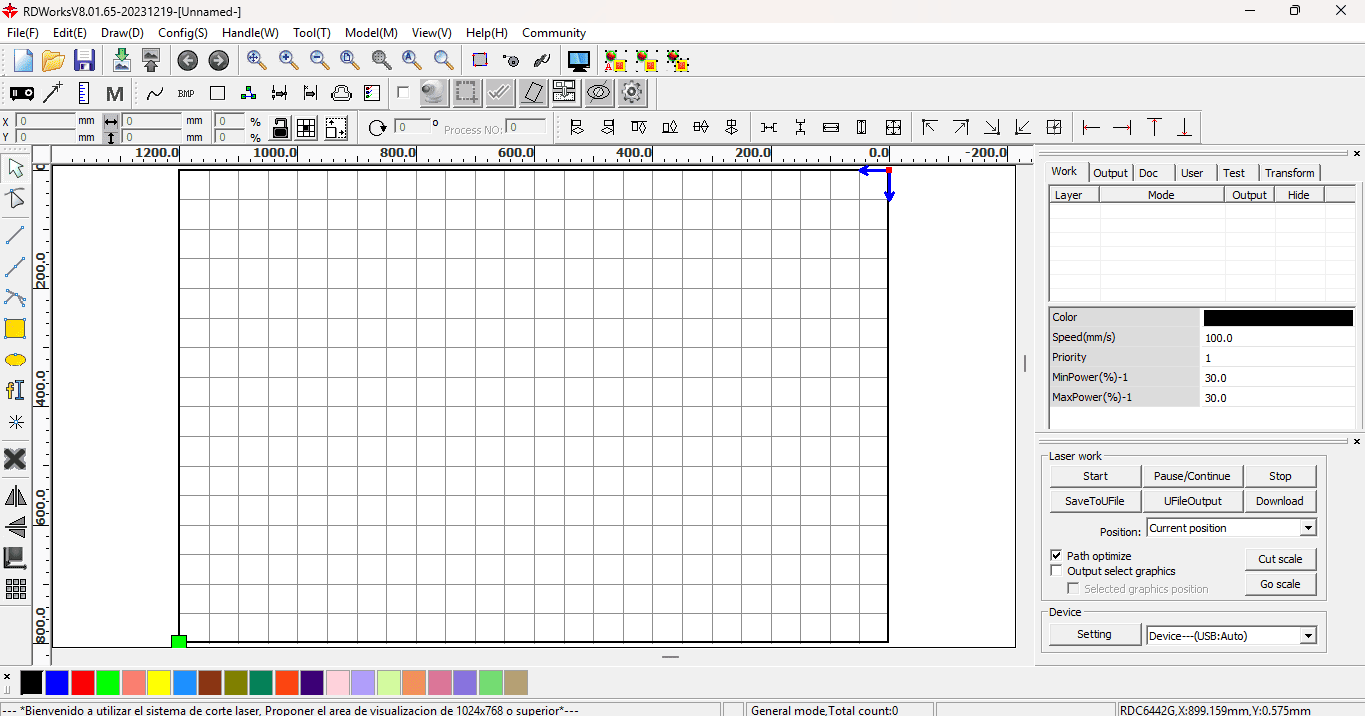
Task: Click the vertical mirror tool
Action: tap(15, 527)
